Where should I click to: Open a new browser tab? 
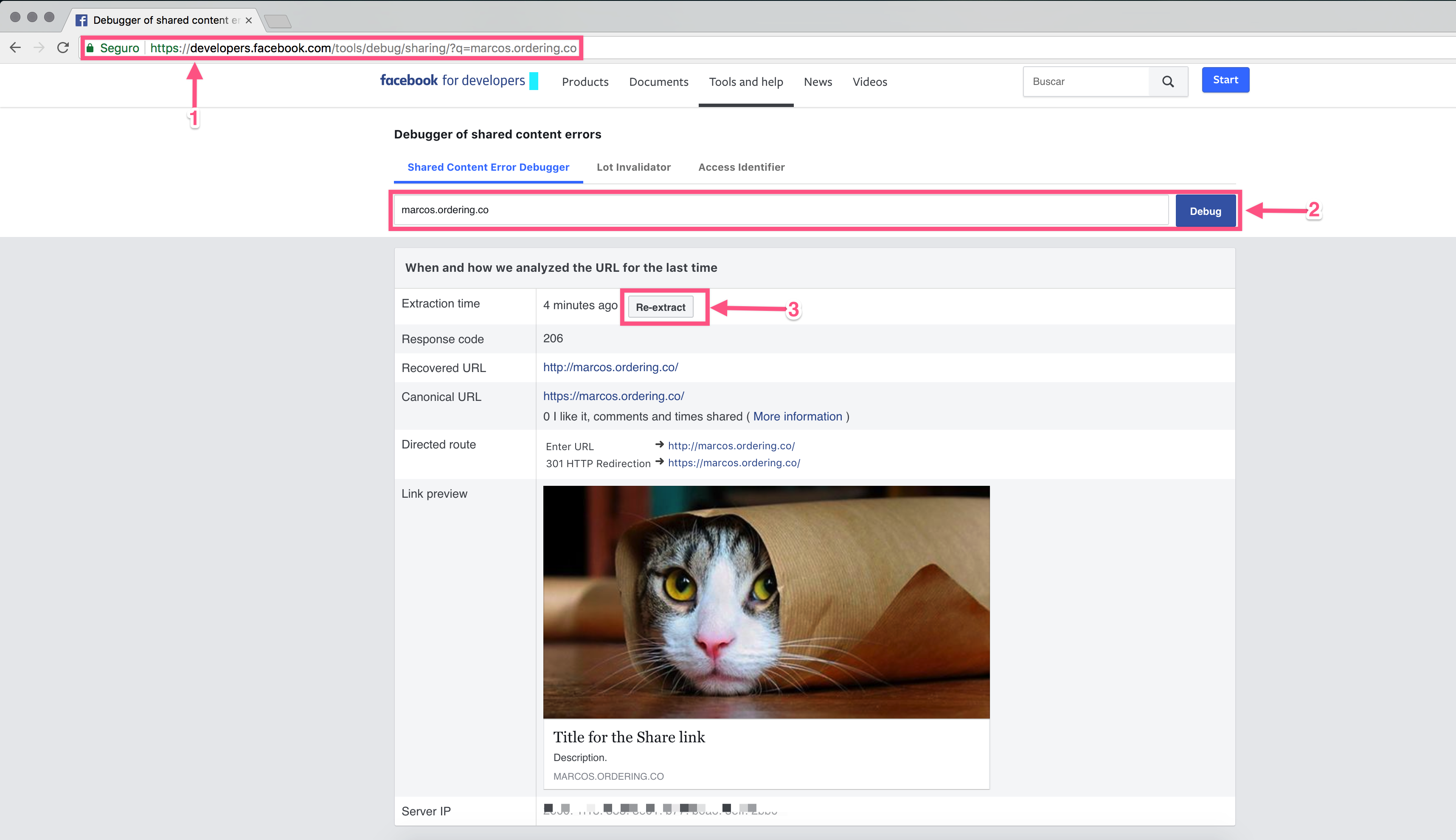click(278, 21)
